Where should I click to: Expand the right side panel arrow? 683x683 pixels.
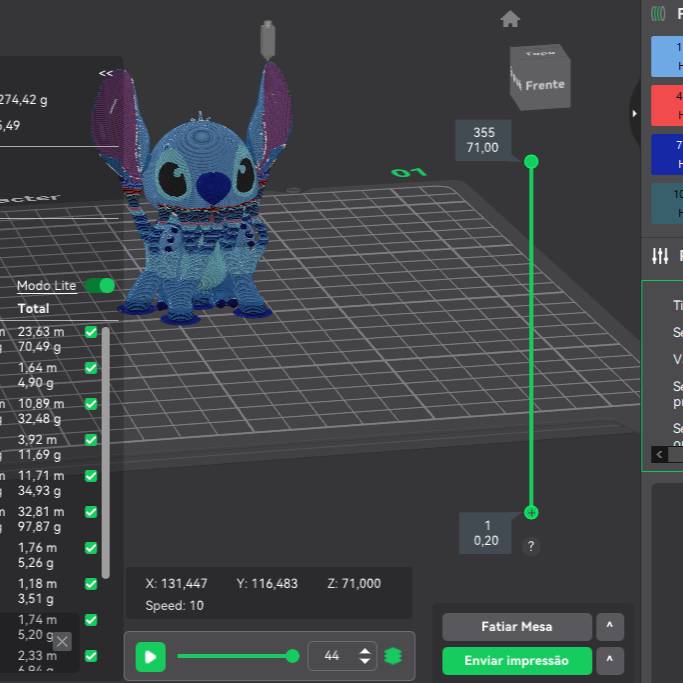634,114
